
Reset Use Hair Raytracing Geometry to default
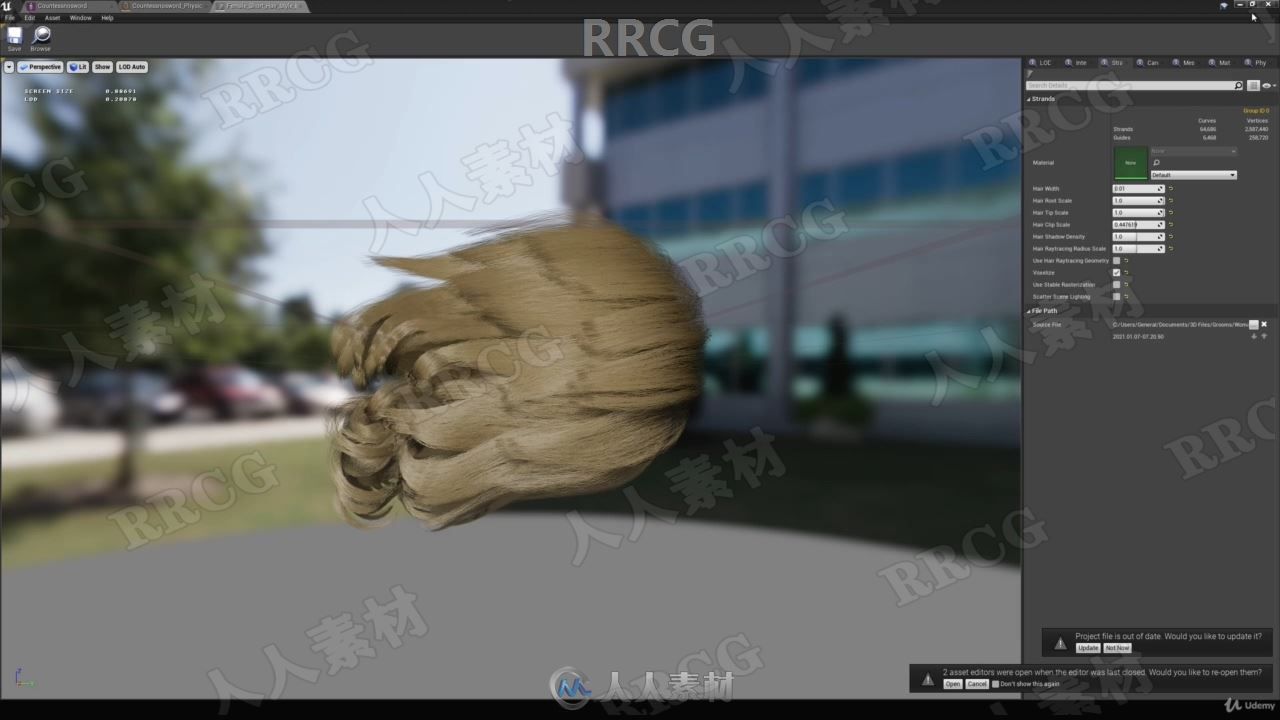click(1127, 261)
